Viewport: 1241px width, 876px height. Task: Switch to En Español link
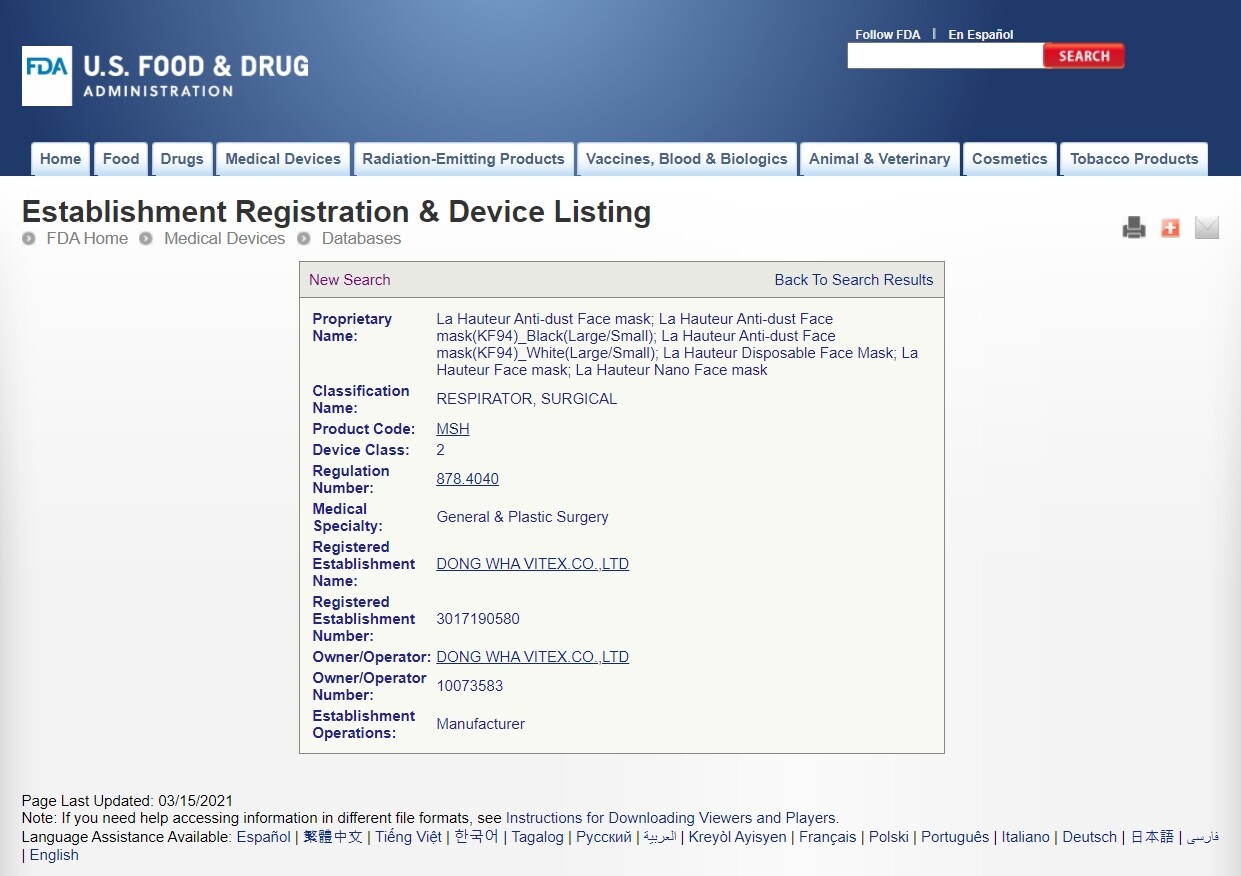pyautogui.click(x=981, y=34)
